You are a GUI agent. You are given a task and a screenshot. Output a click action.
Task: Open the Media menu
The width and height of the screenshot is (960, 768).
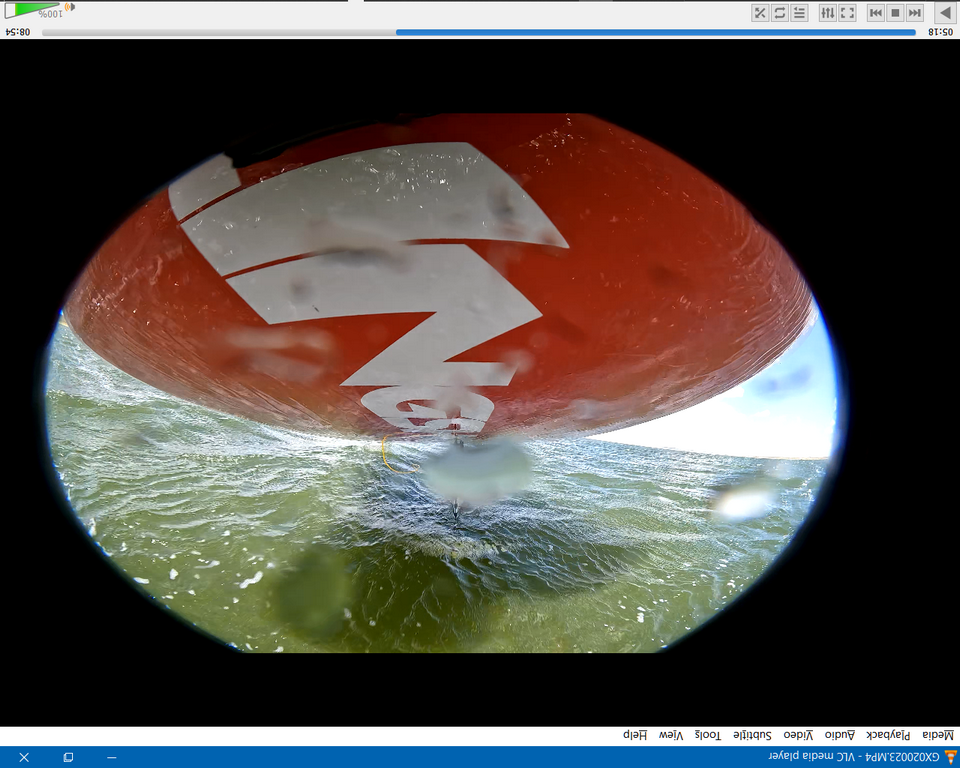coord(938,735)
